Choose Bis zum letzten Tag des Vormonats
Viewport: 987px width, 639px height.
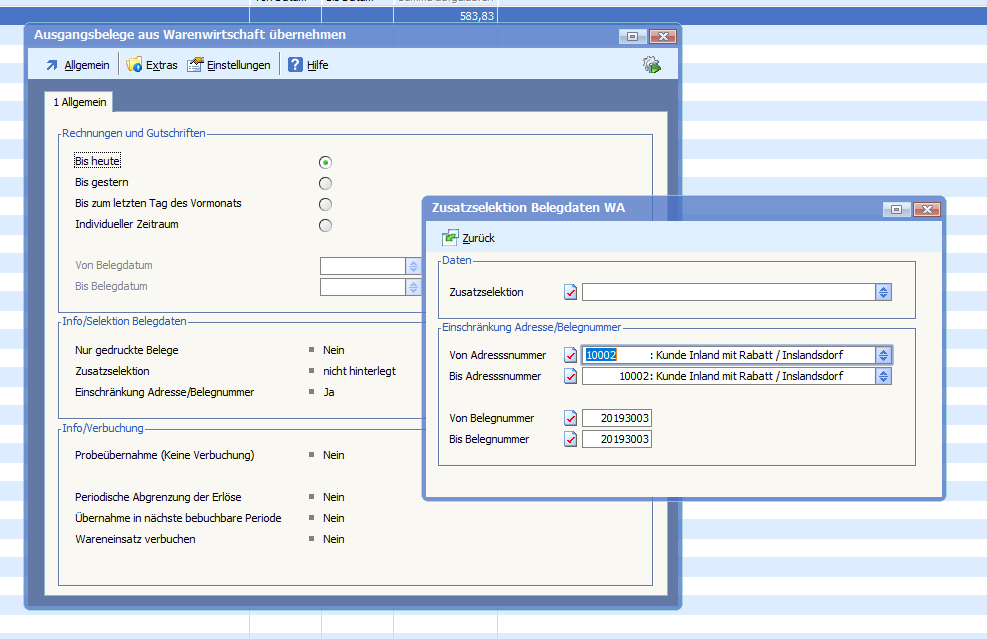(x=325, y=204)
